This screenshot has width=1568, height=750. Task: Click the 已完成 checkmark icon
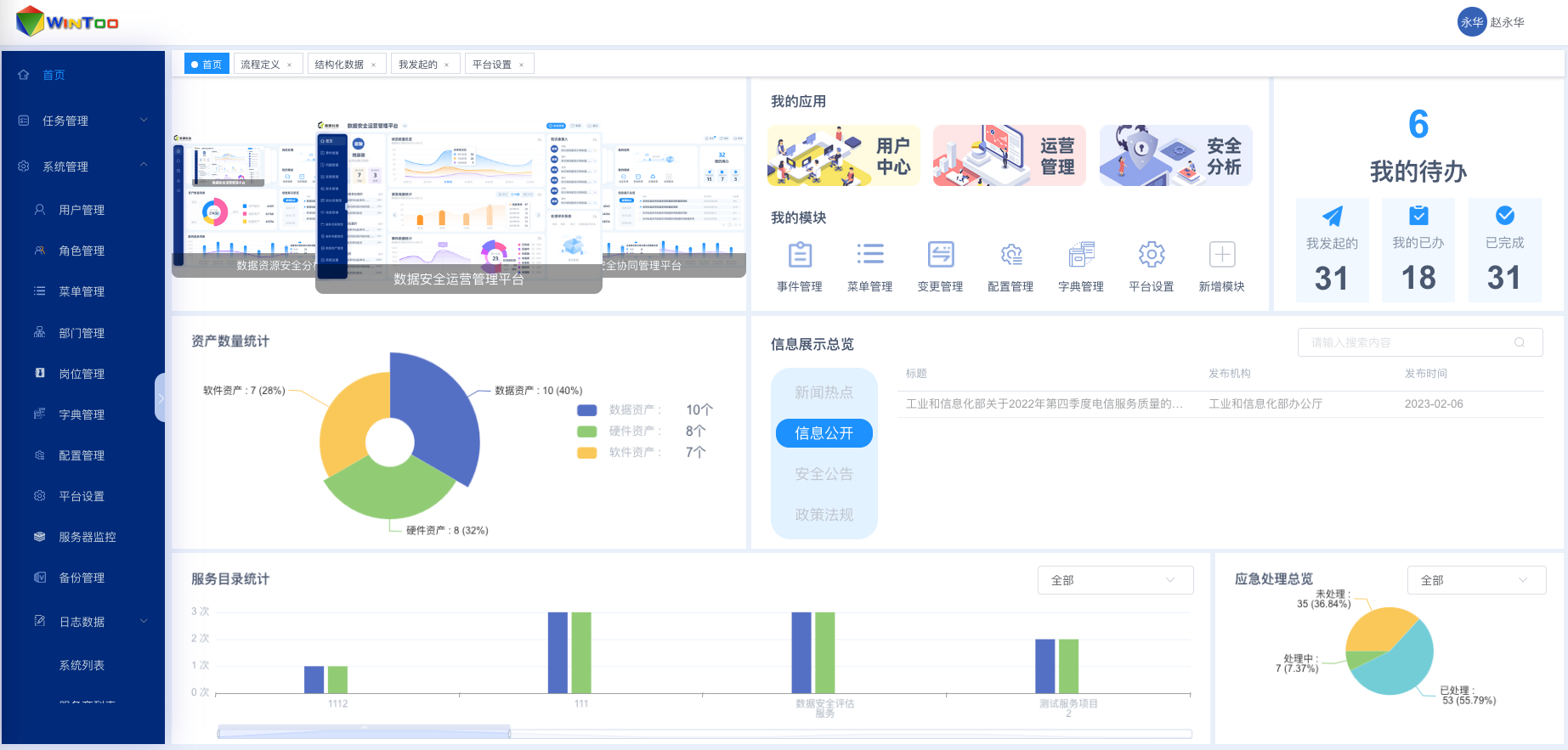coord(1504,216)
